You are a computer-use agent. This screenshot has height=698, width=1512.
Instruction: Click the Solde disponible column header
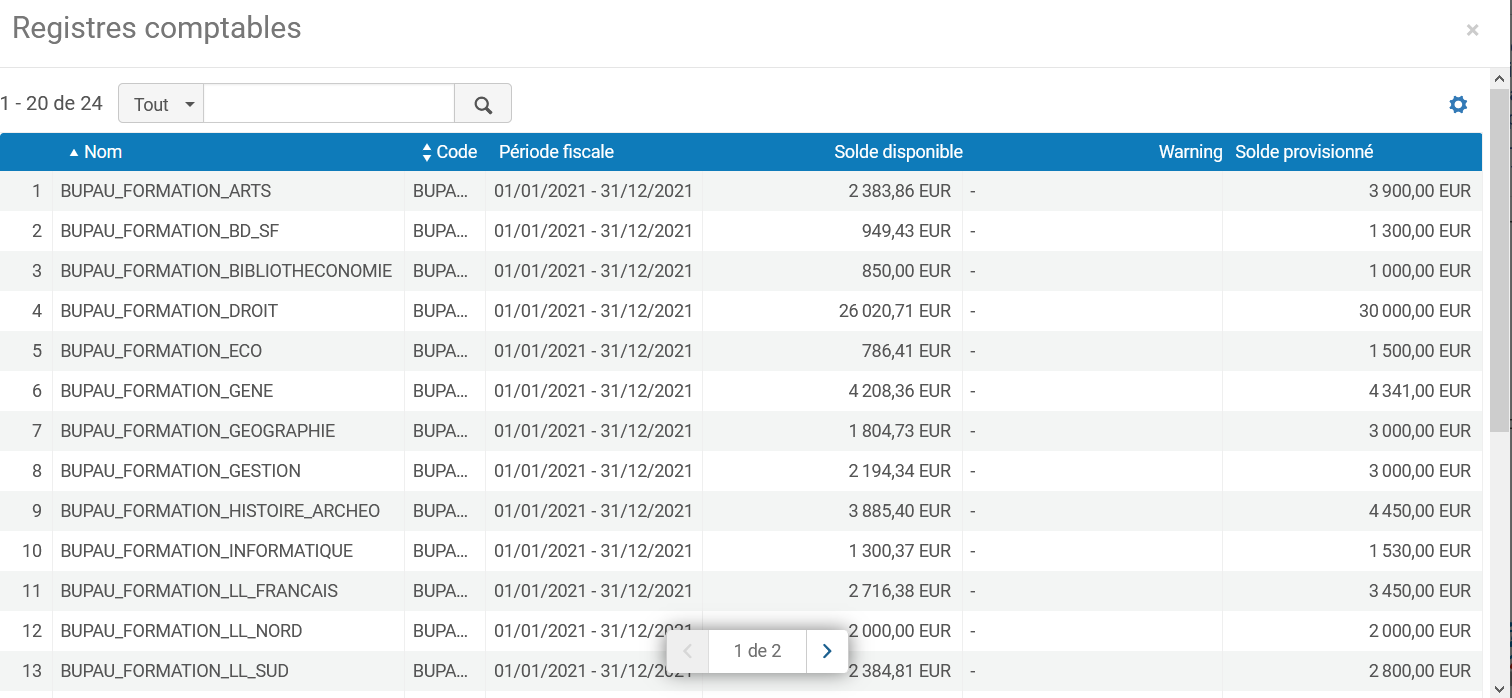[x=898, y=152]
